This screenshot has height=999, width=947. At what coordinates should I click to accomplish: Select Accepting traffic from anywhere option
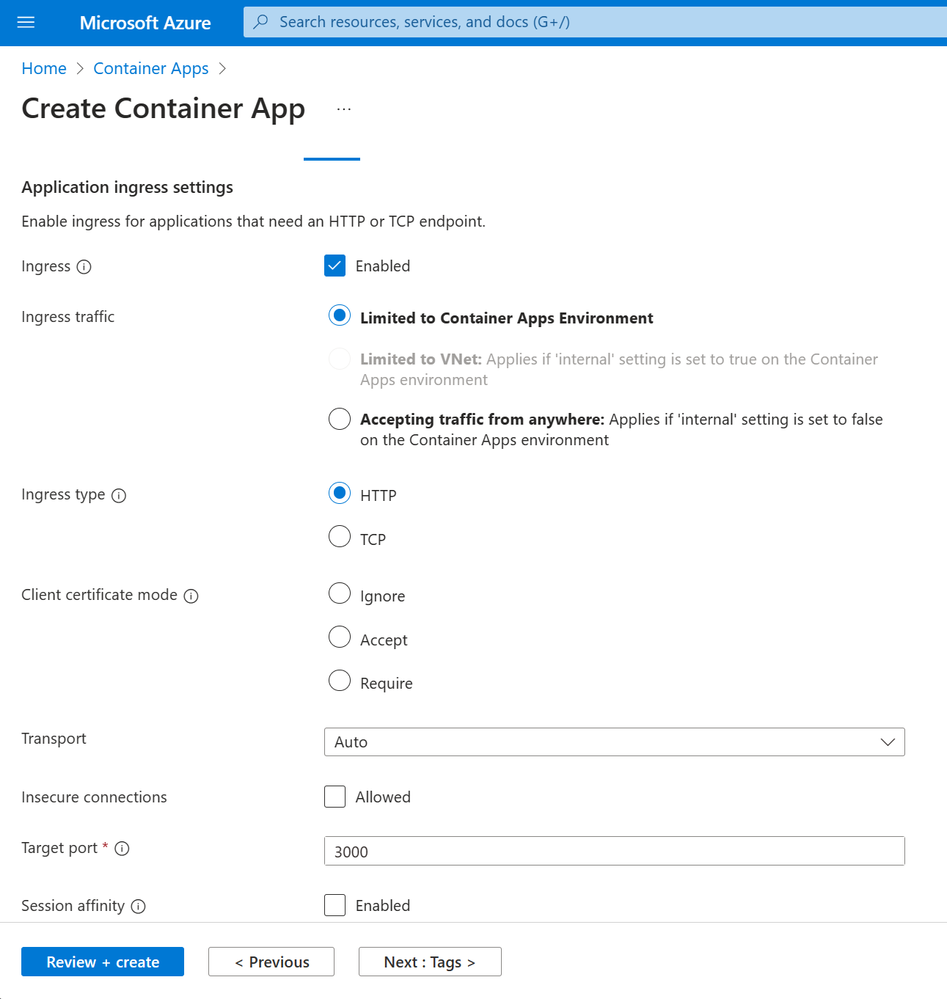click(x=340, y=419)
